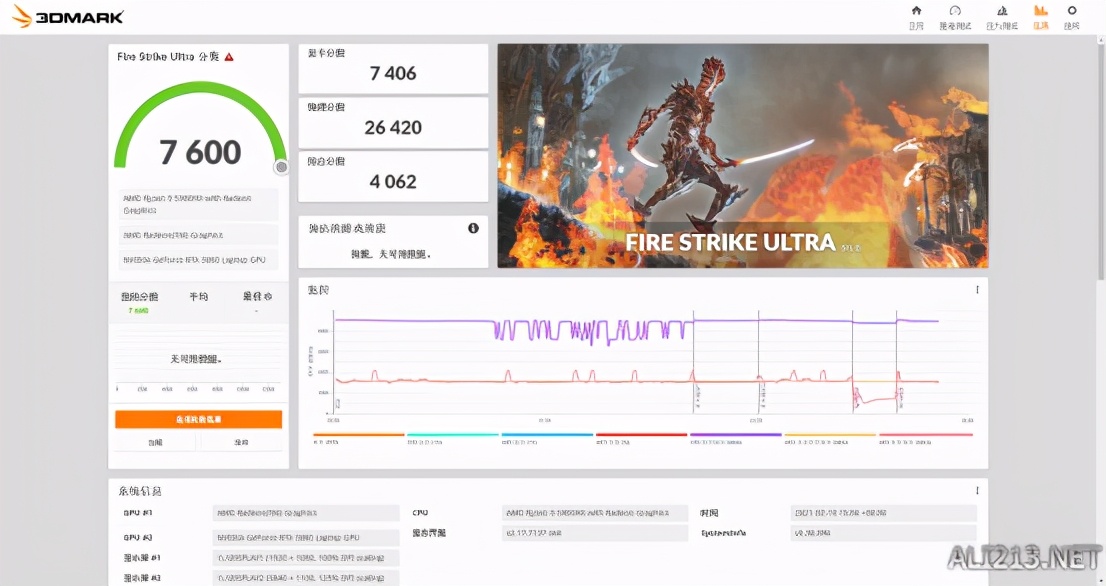Screen dimensions: 1106x586
Task: Click the combined score 4 062
Action: (393, 182)
